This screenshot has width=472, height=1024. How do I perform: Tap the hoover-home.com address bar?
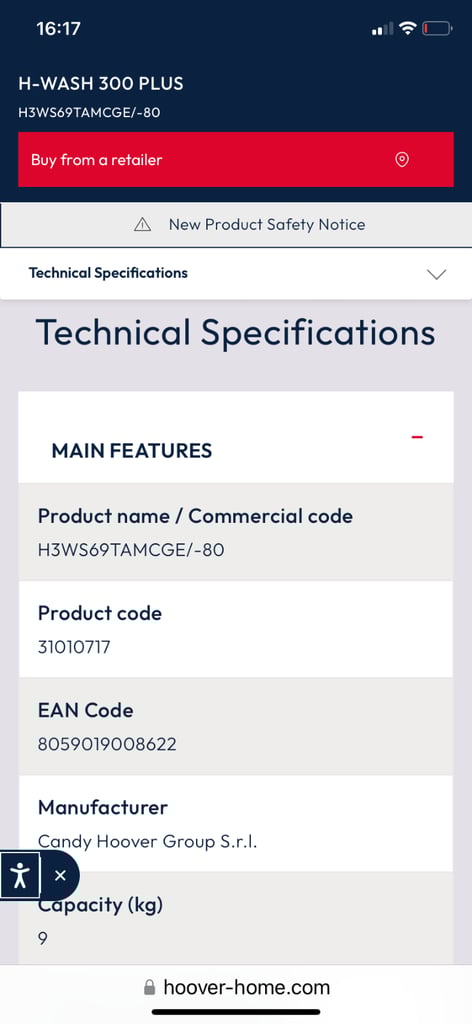coord(236,987)
